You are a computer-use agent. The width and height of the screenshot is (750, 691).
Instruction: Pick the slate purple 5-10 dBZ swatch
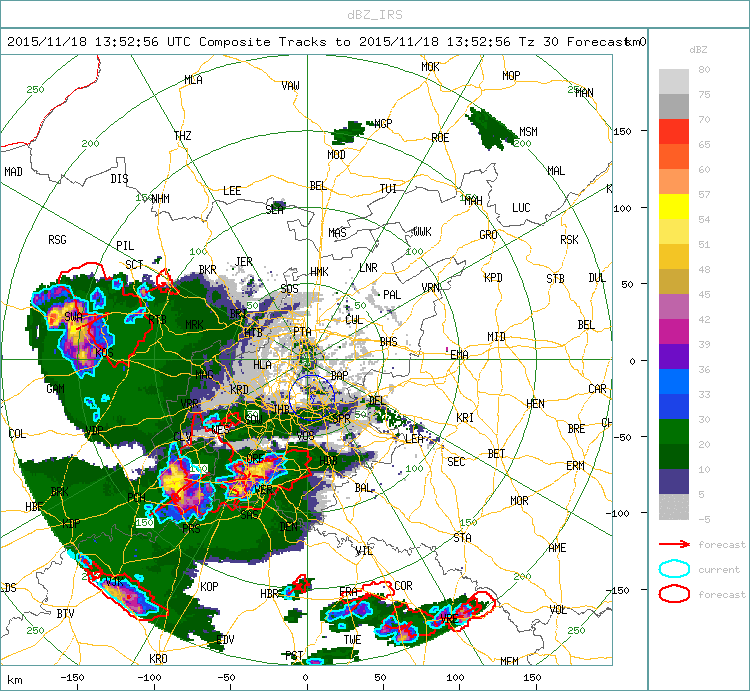(673, 482)
